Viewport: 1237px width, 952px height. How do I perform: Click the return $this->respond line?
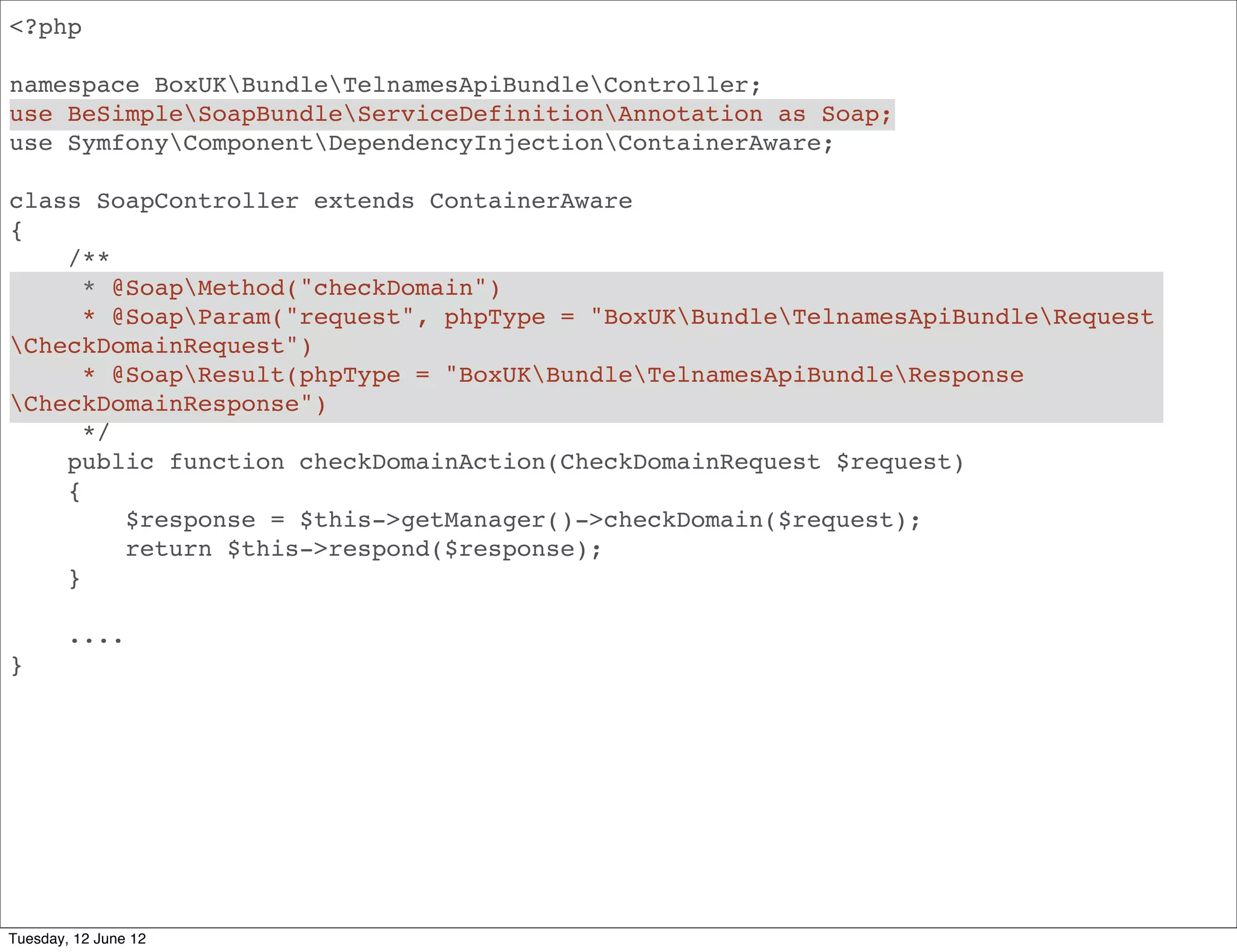(363, 549)
